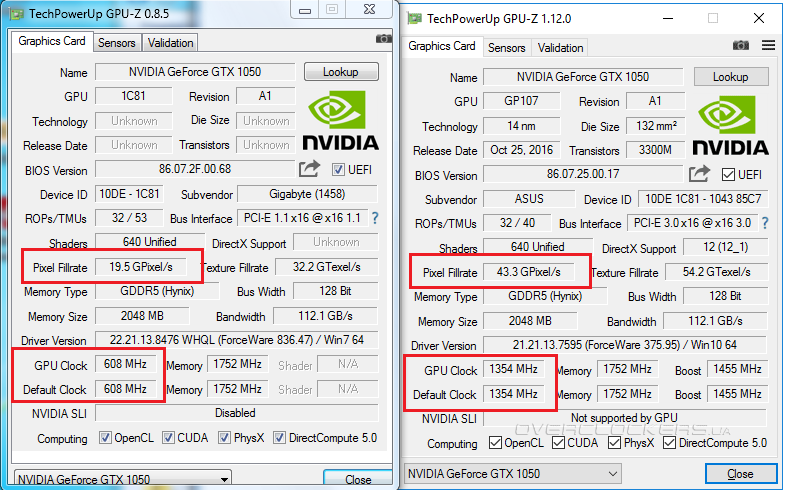Select Graphics Card tab in GPU-Z 0.8.5
Screen dimensions: 788x490
click(52, 41)
